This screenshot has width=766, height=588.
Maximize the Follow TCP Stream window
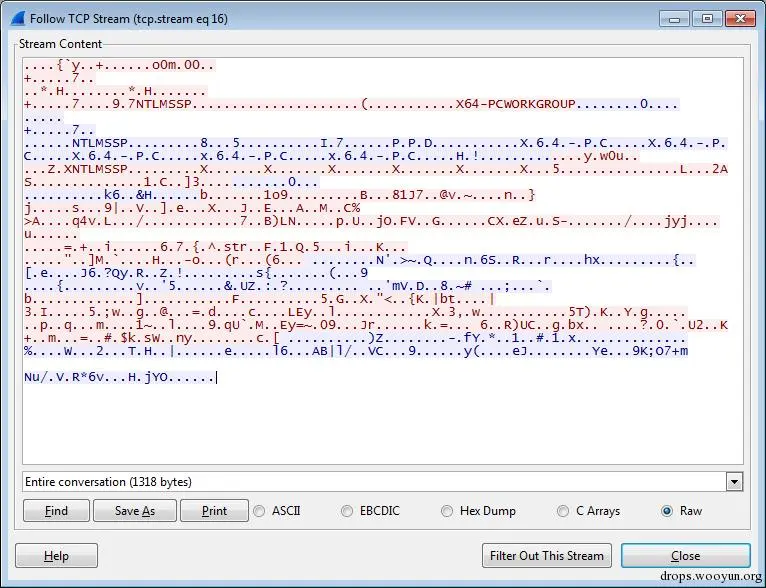707,19
